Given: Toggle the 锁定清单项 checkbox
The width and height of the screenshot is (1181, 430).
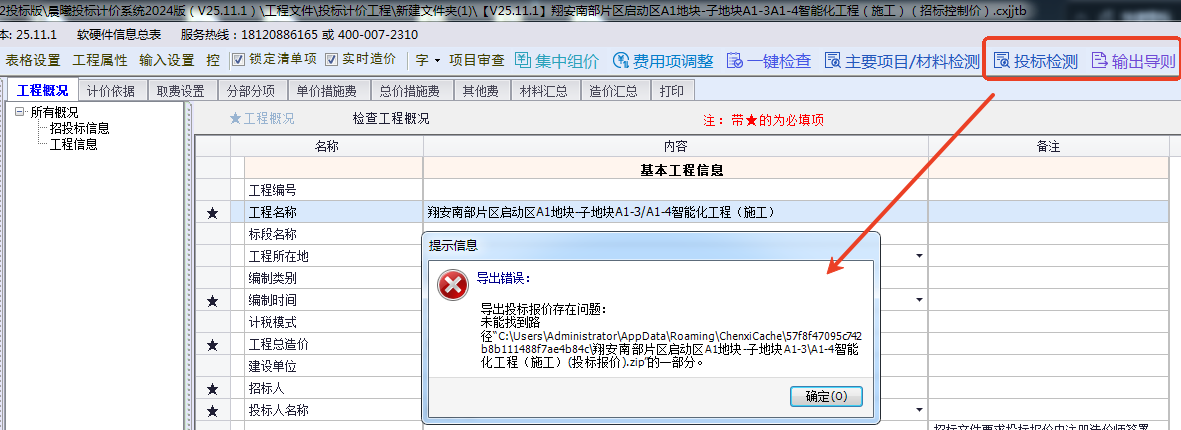Looking at the screenshot, I should pyautogui.click(x=238, y=60).
